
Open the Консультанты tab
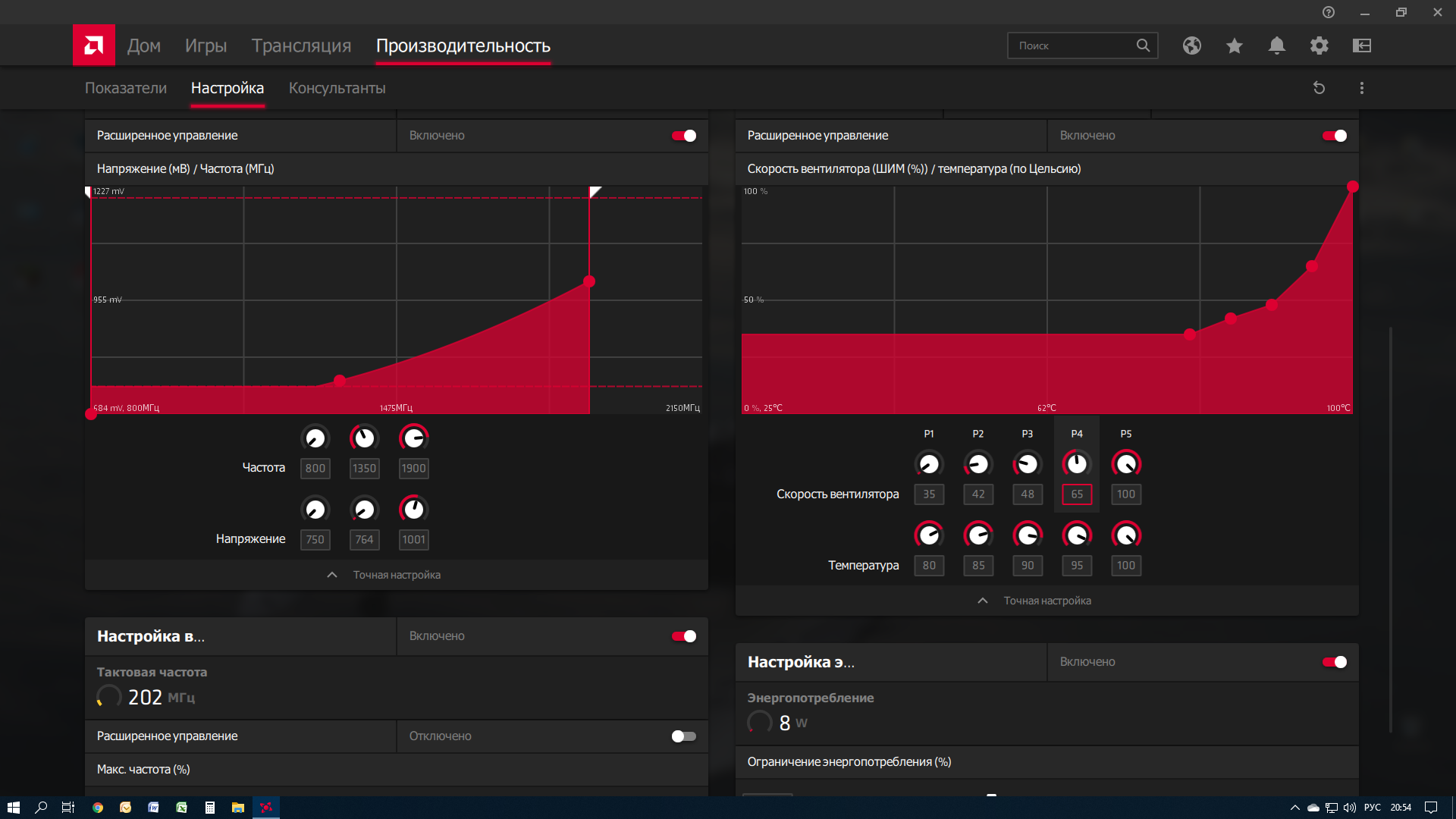[x=337, y=88]
